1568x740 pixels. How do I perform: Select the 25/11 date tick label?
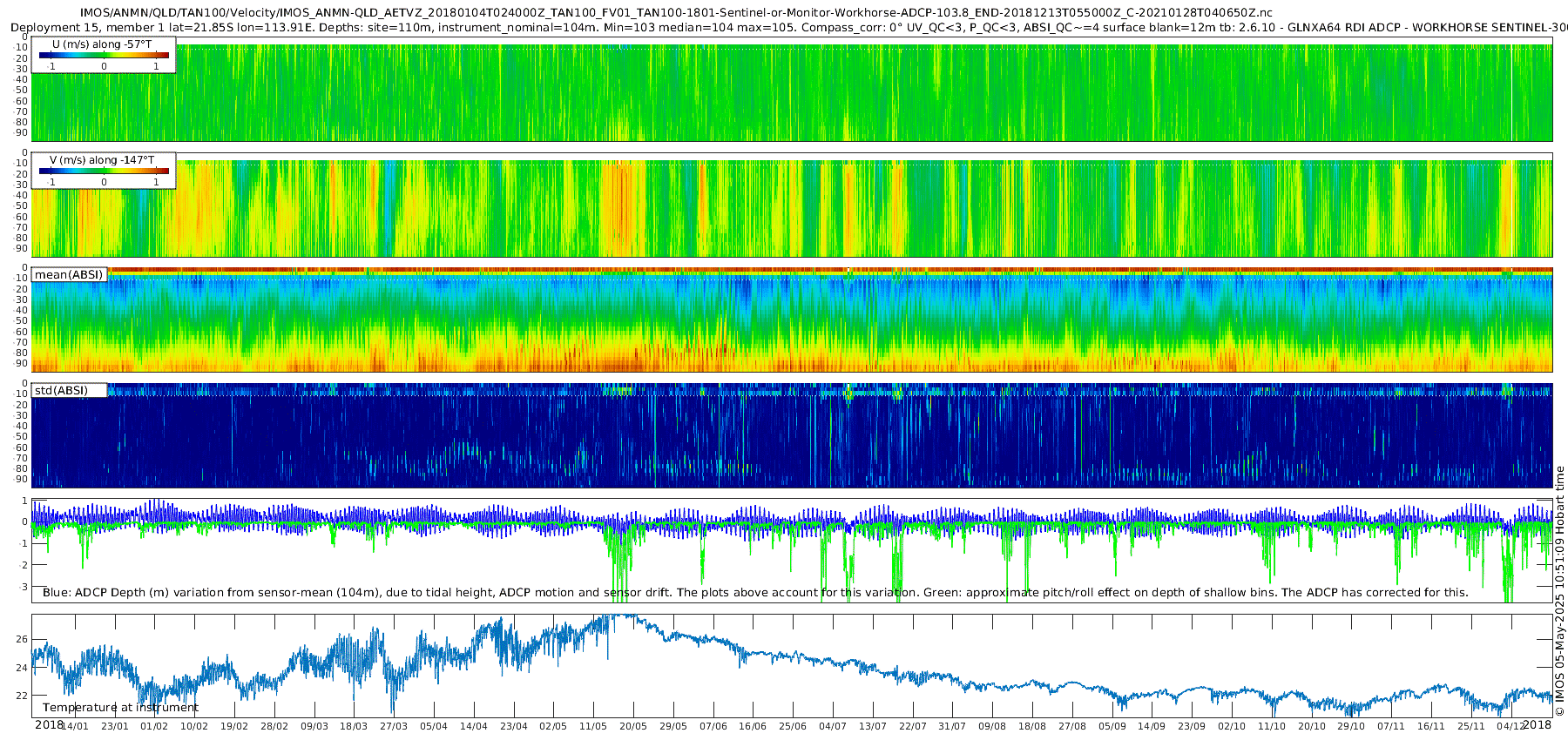(x=1470, y=726)
